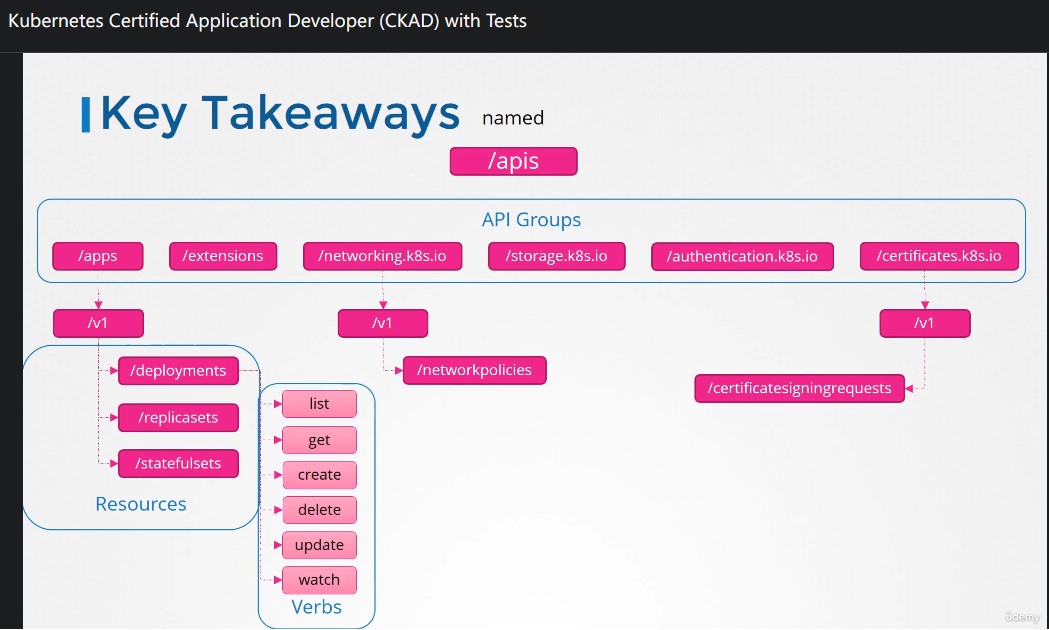1049x630 pixels.
Task: Click the /networking.k8s.io box
Action: tap(382, 256)
